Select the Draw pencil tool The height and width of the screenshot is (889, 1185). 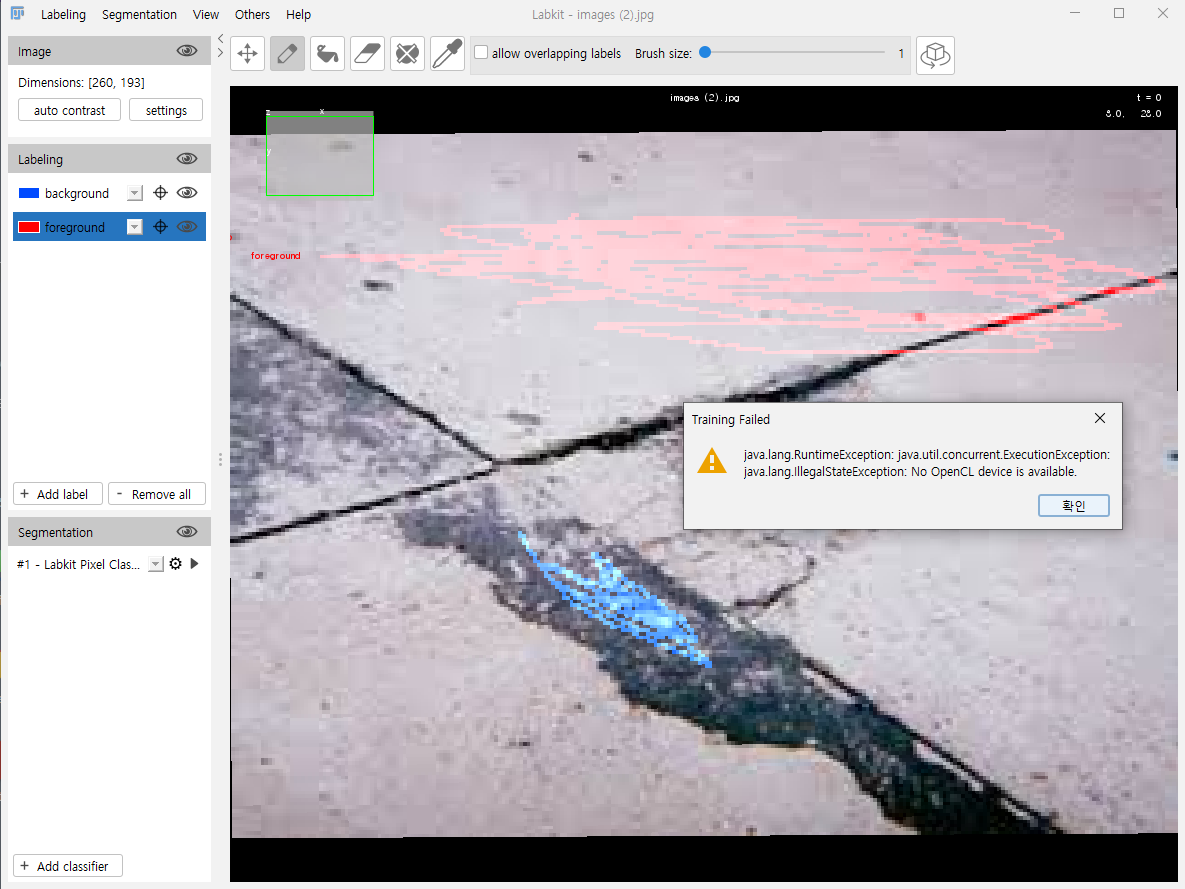(x=287, y=53)
